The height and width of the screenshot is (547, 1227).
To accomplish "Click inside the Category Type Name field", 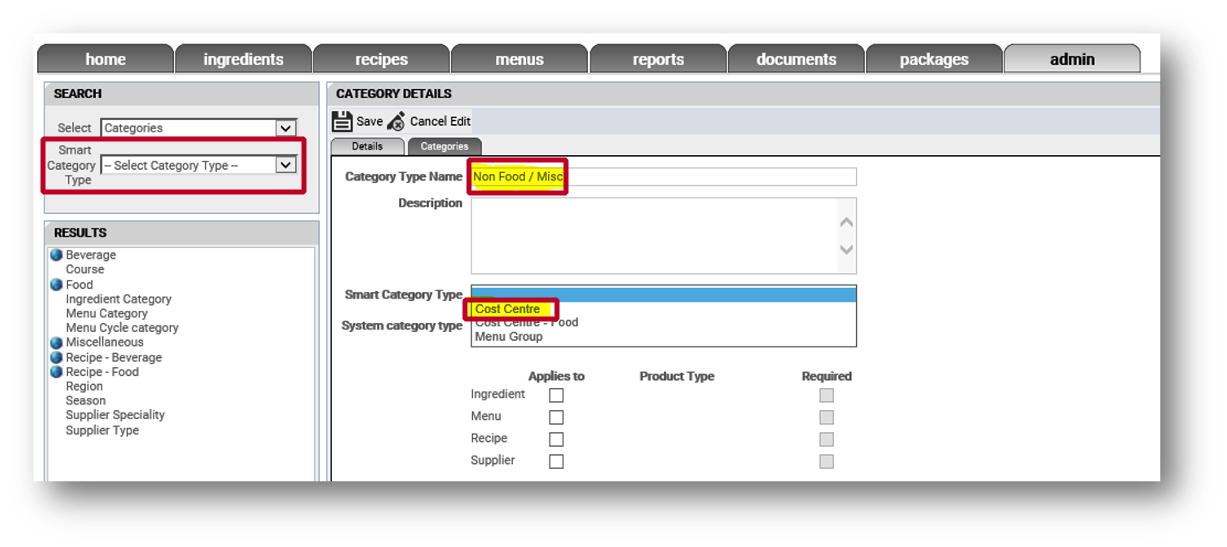I will (664, 177).
